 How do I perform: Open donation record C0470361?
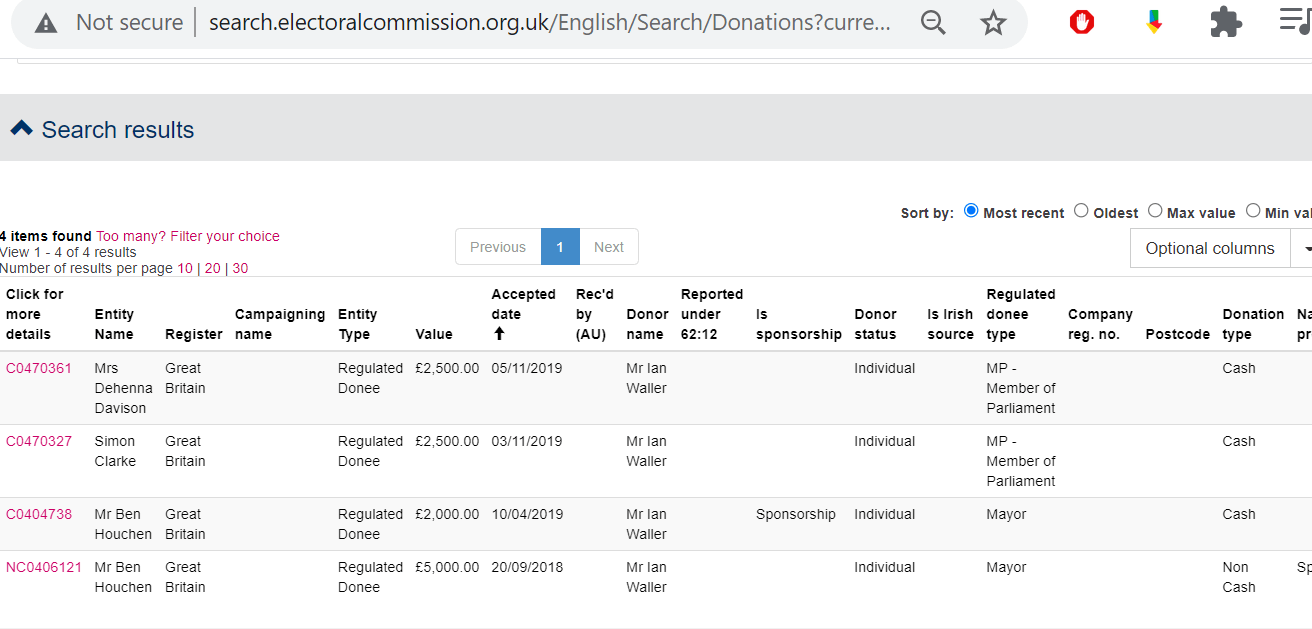tap(39, 368)
